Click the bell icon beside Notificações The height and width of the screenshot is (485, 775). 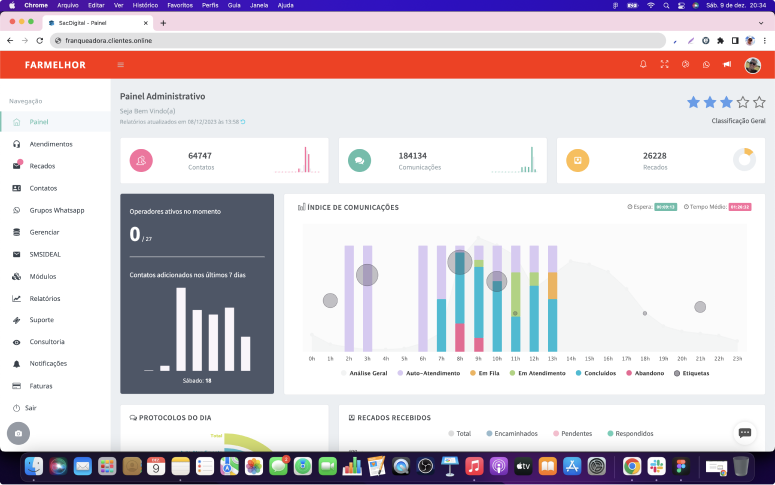[16, 363]
